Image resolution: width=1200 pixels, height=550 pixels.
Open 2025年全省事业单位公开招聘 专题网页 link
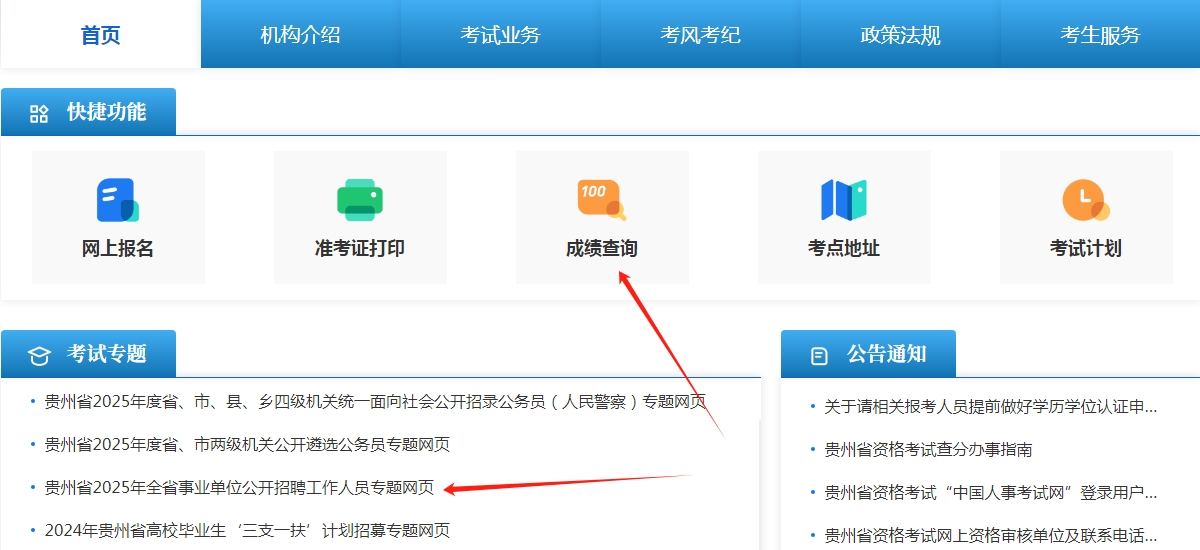click(239, 488)
